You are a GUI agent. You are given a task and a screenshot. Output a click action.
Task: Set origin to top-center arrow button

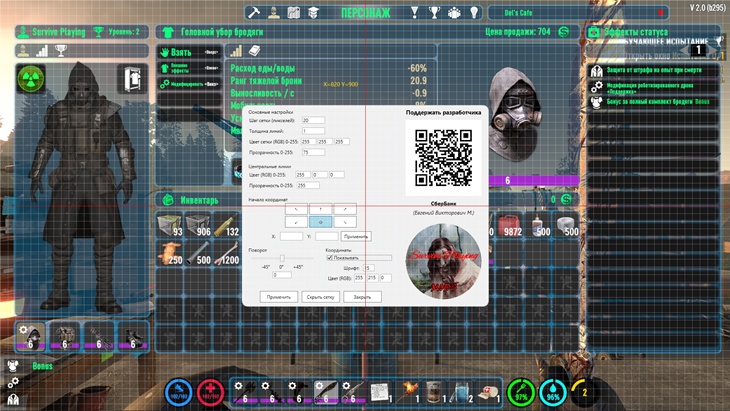coord(321,209)
